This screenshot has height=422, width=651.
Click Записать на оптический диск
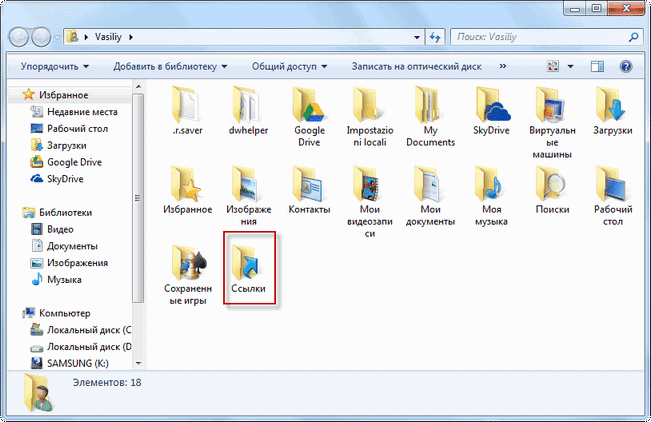tap(416, 66)
